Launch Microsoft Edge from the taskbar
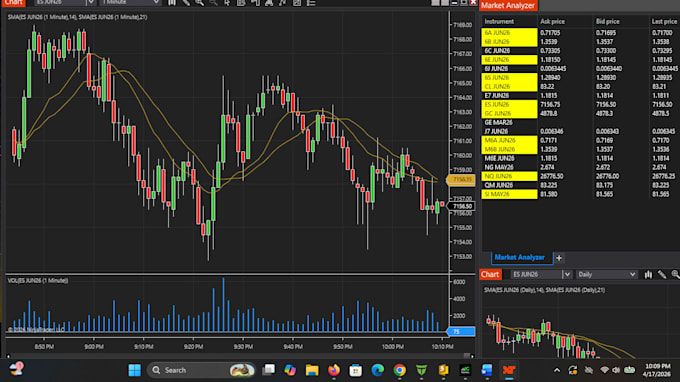The width and height of the screenshot is (680, 382). [x=377, y=370]
